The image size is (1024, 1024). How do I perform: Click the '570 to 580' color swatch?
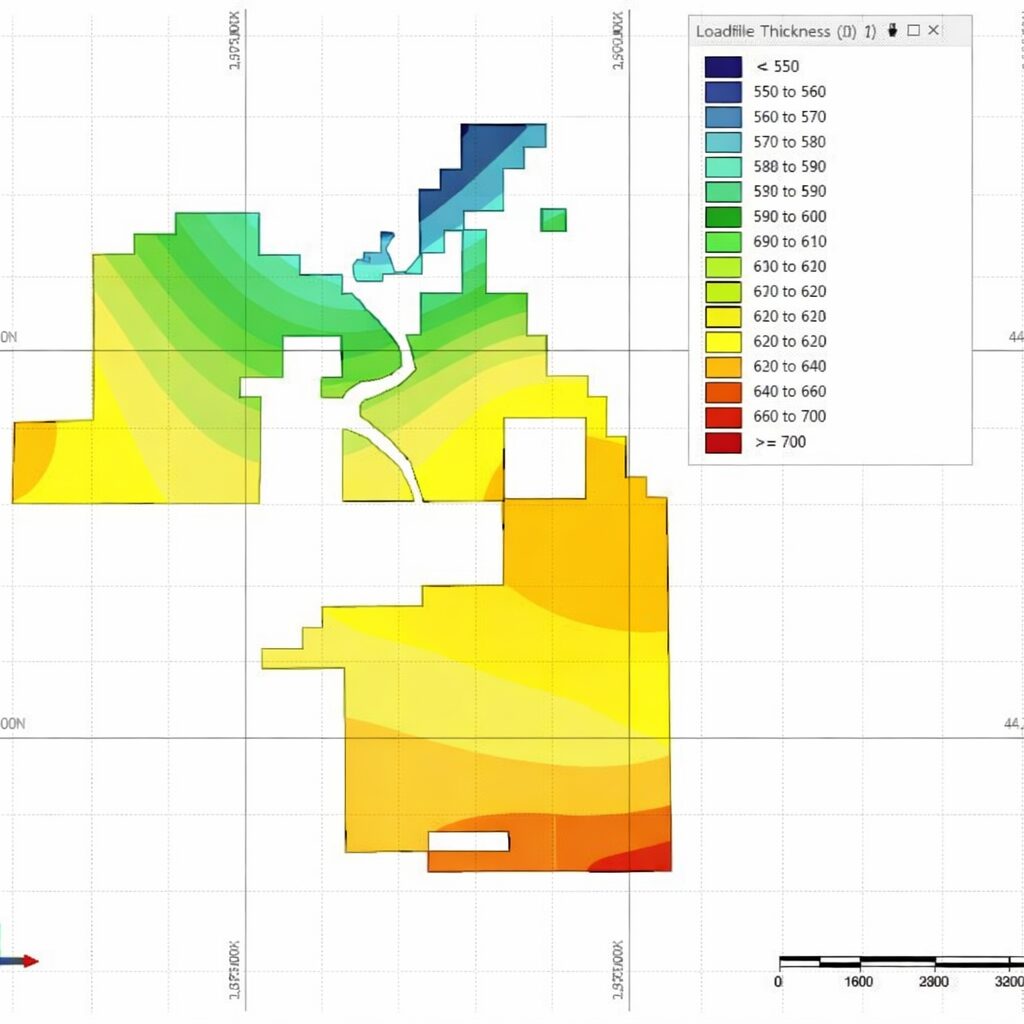tap(723, 142)
